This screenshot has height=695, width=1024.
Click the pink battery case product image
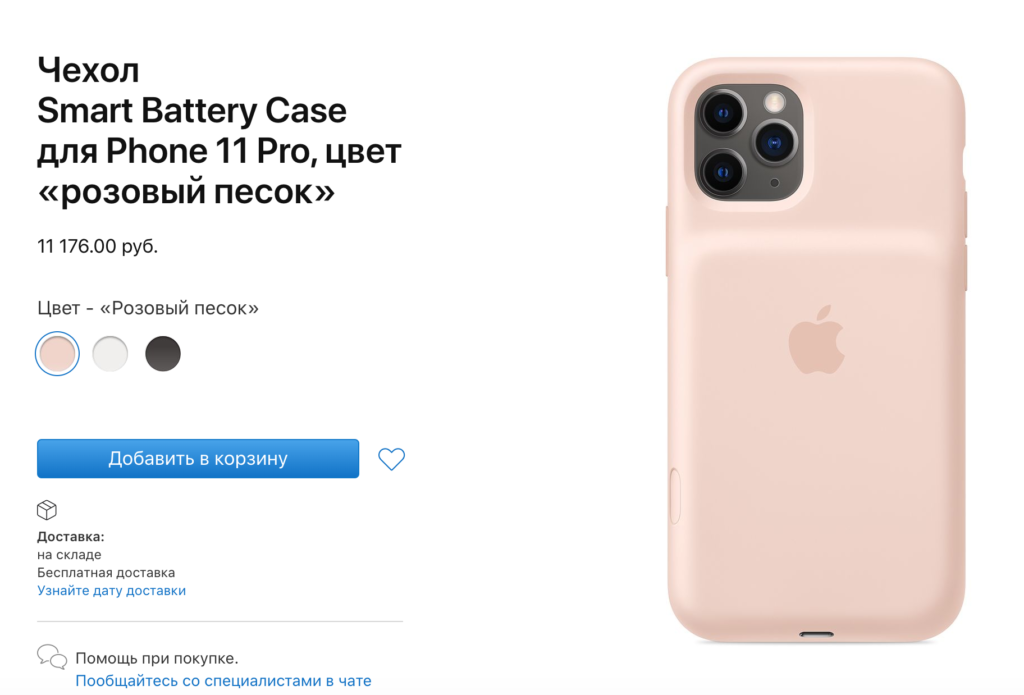tap(816, 349)
